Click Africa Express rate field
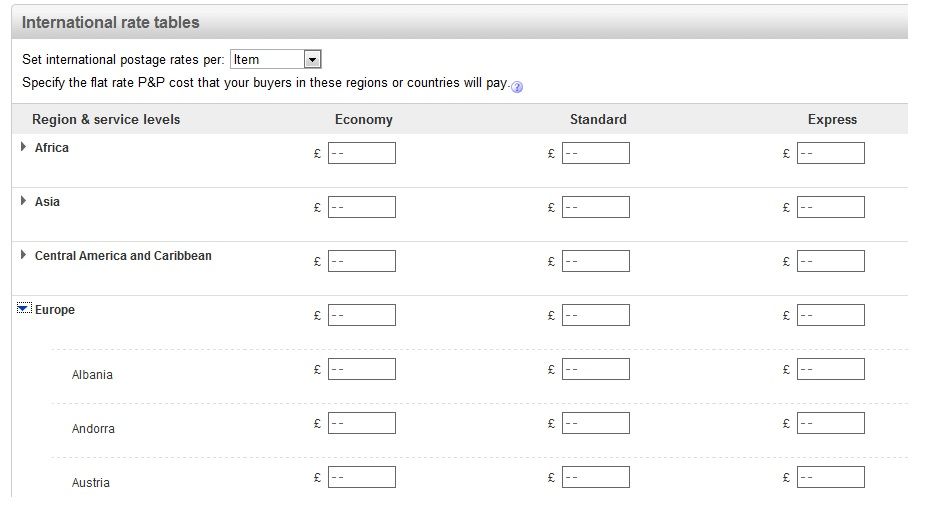This screenshot has width=936, height=526. coord(830,153)
